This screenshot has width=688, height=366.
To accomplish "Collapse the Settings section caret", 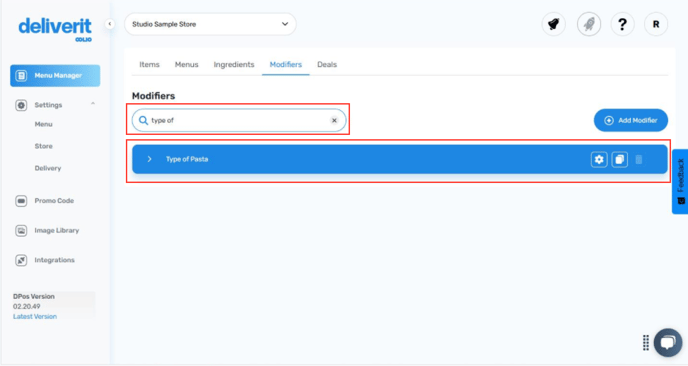I will click(93, 104).
